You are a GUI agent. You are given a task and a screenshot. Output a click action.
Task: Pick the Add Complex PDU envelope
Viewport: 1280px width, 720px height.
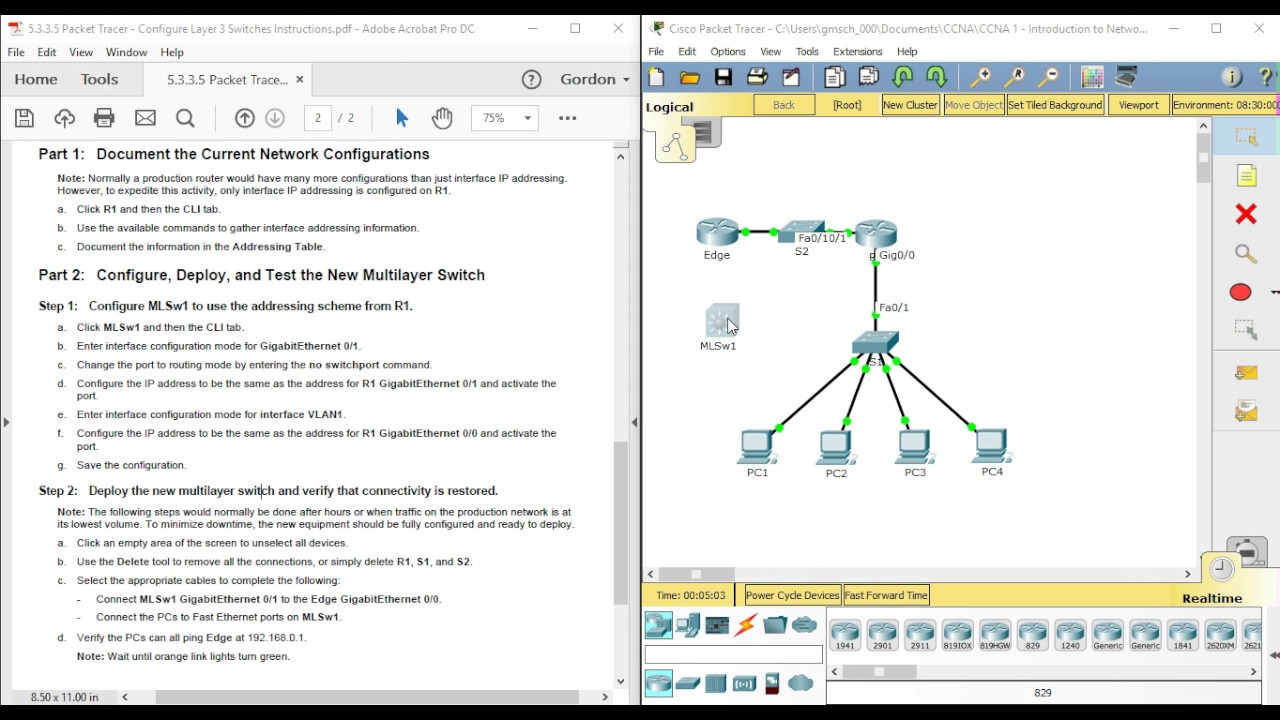click(1246, 411)
